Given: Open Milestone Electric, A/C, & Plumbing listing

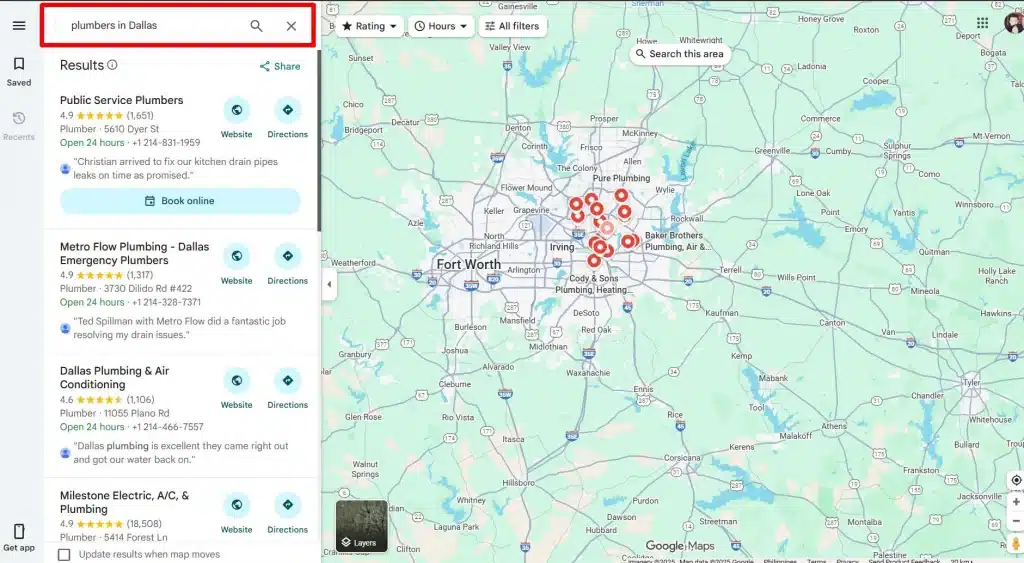Looking at the screenshot, I should point(124,502).
